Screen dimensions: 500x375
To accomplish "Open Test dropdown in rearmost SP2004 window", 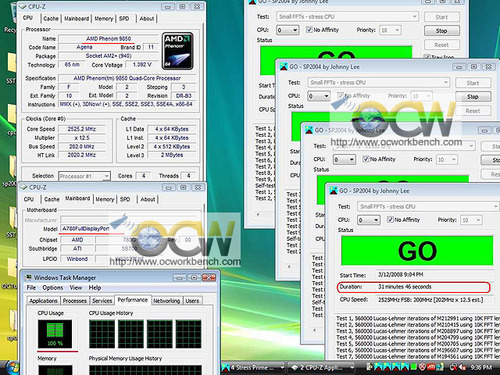I will point(347,17).
